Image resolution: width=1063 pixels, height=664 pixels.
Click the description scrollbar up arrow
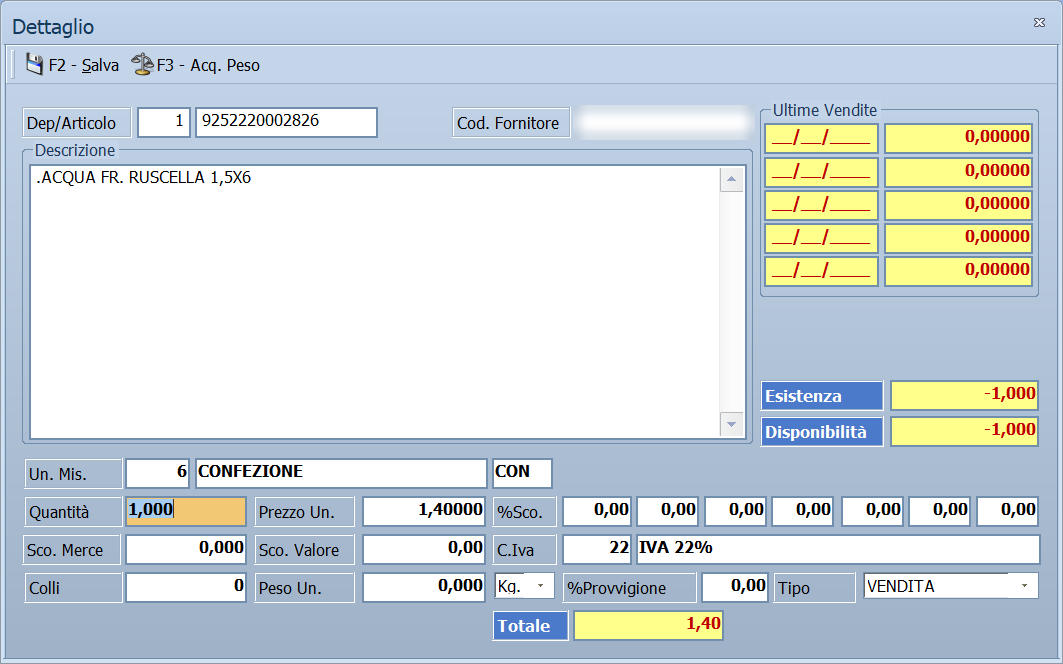(x=731, y=180)
